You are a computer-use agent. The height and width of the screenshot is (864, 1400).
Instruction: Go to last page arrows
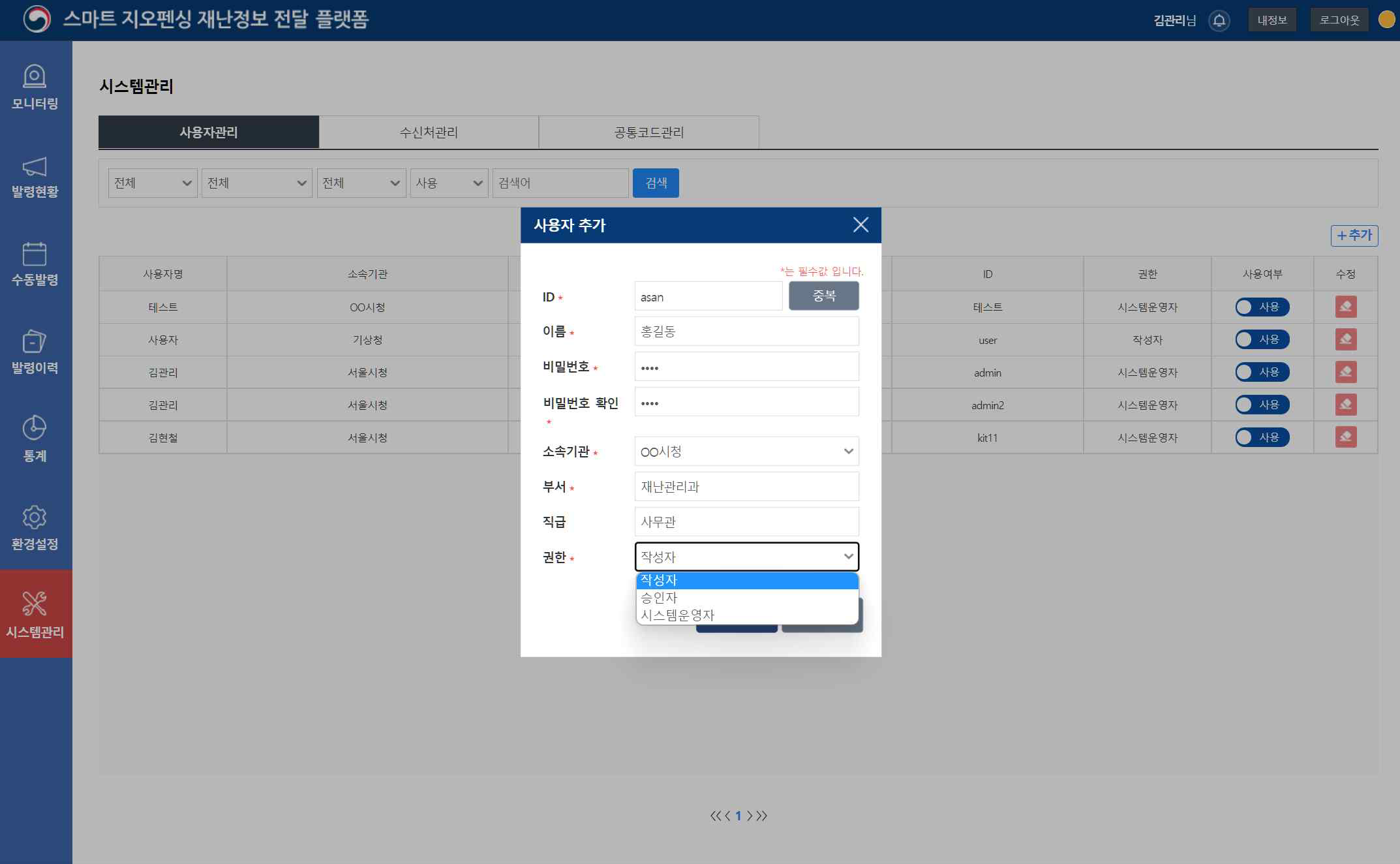761,816
